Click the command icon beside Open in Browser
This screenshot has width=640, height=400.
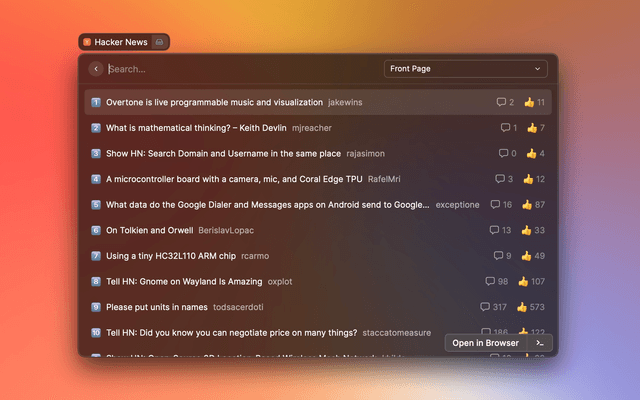[x=540, y=343]
